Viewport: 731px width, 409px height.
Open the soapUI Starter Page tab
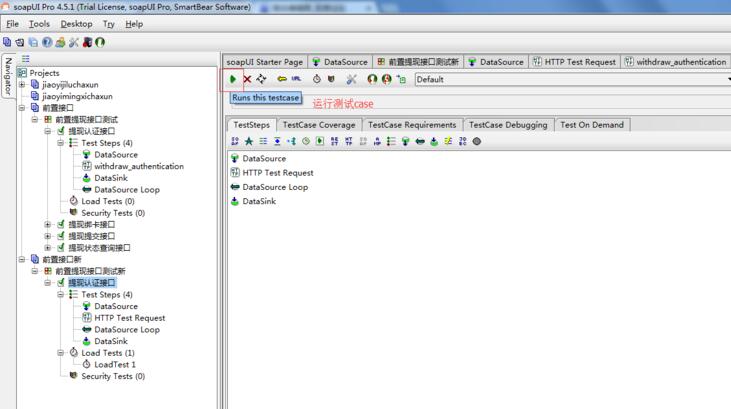pos(265,62)
